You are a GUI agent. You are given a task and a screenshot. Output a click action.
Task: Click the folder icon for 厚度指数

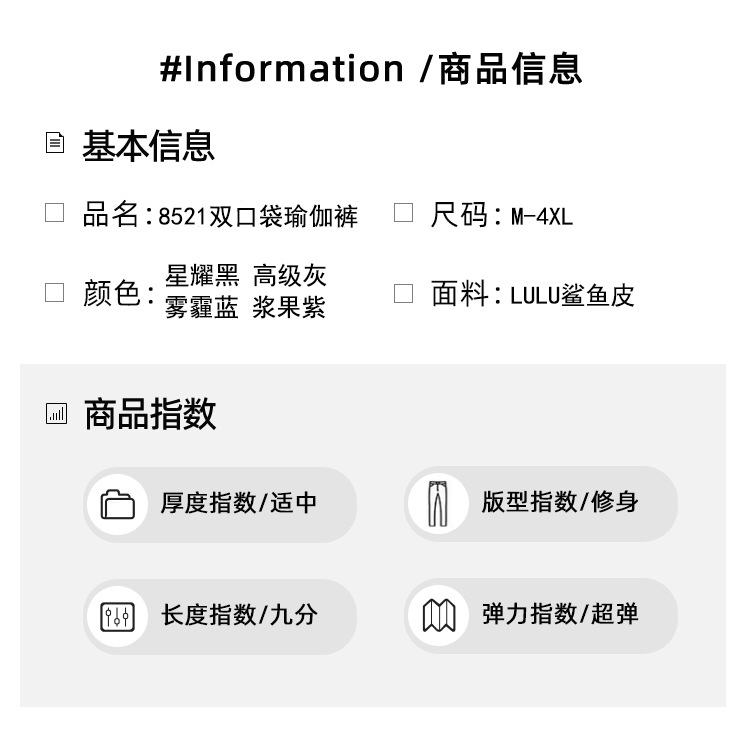coord(118,504)
